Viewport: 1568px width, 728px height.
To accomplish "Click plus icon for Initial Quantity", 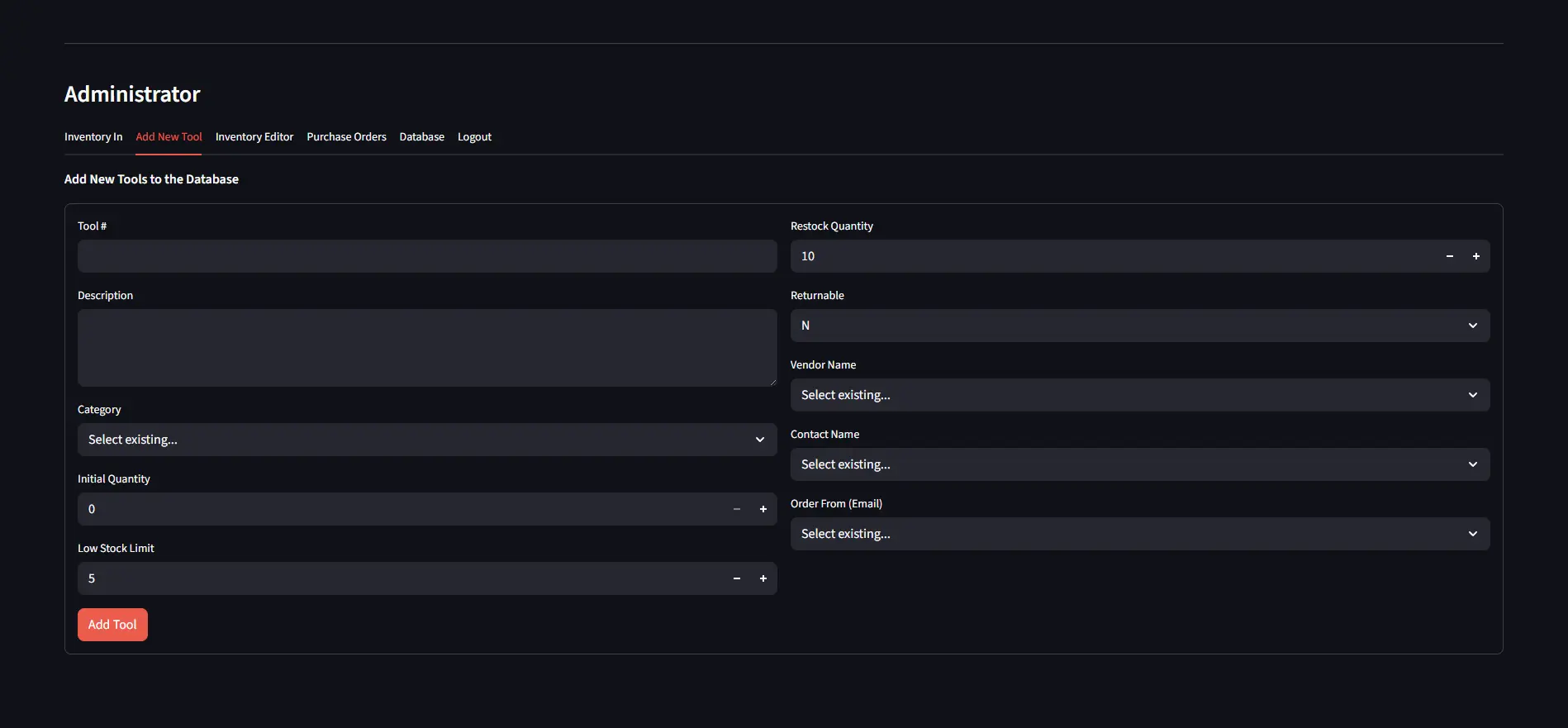I will tap(763, 509).
